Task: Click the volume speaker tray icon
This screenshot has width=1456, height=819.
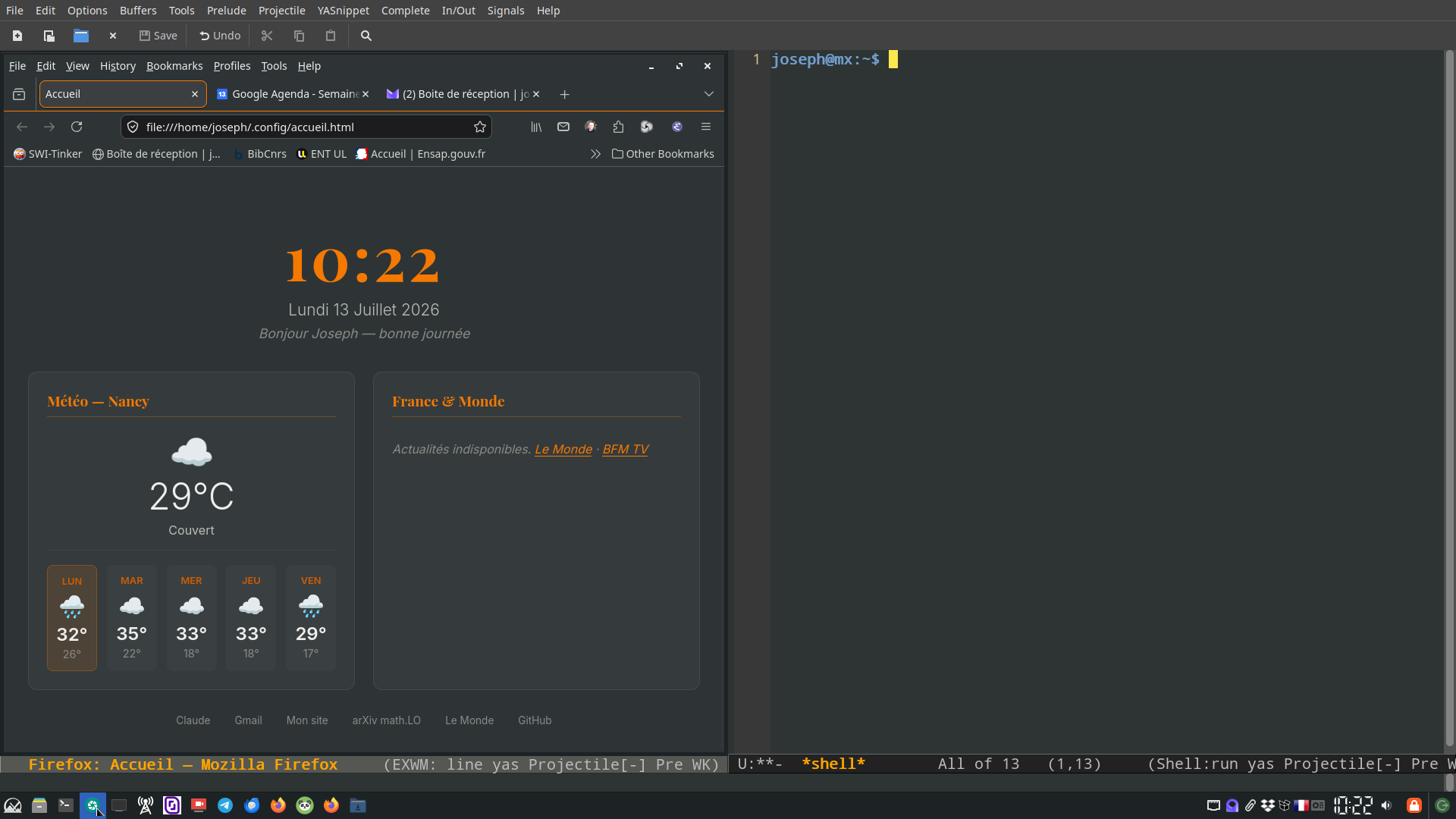Action: 1387,805
